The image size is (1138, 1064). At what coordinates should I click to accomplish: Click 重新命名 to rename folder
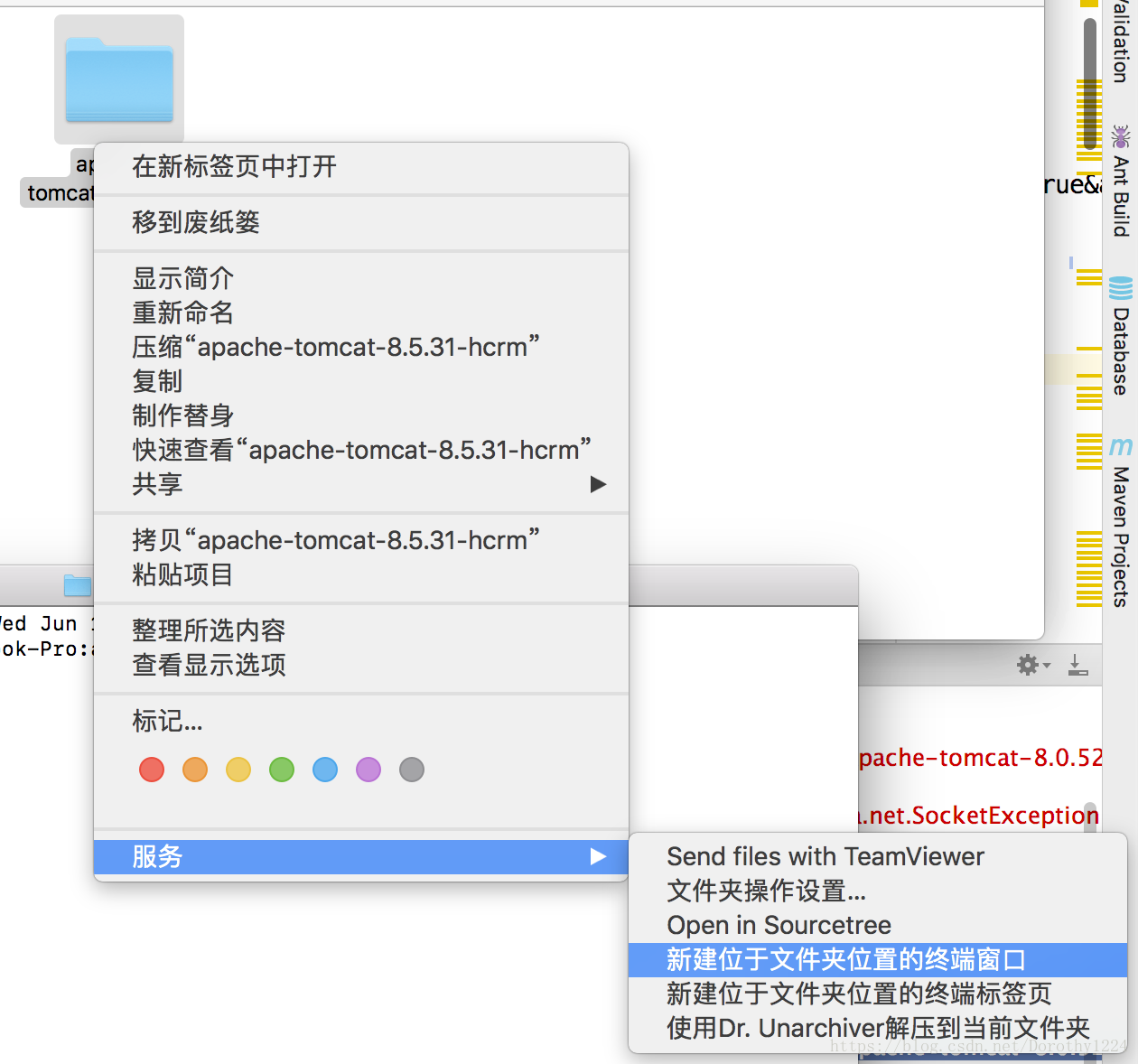(x=183, y=313)
